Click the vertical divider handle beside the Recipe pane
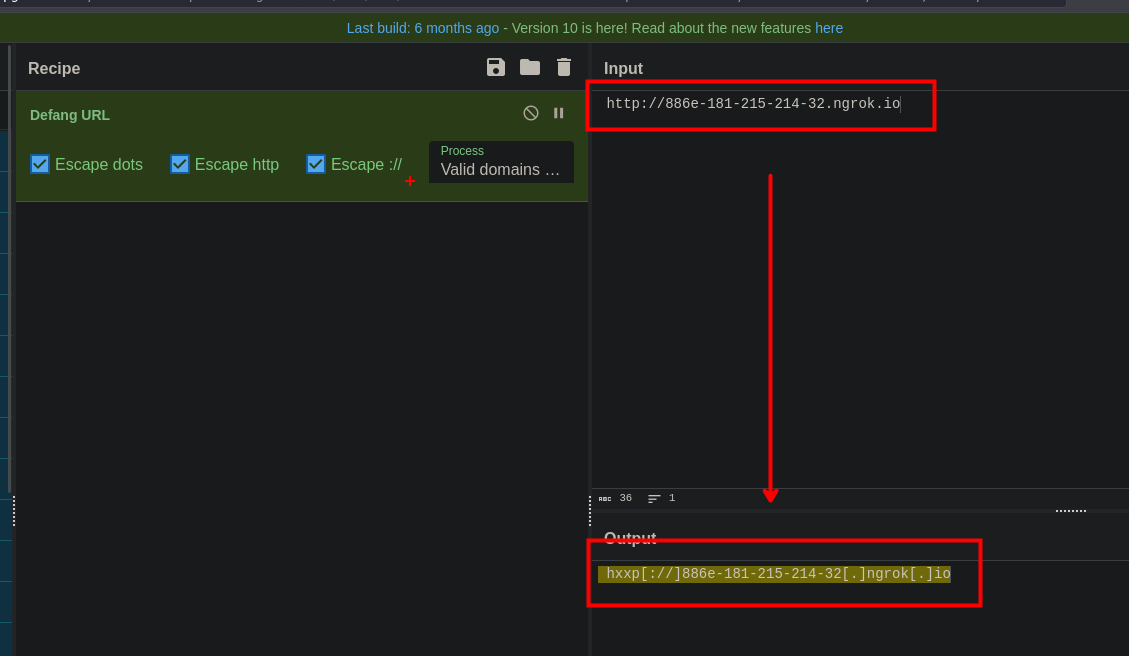Image resolution: width=1129 pixels, height=656 pixels. click(x=13, y=510)
